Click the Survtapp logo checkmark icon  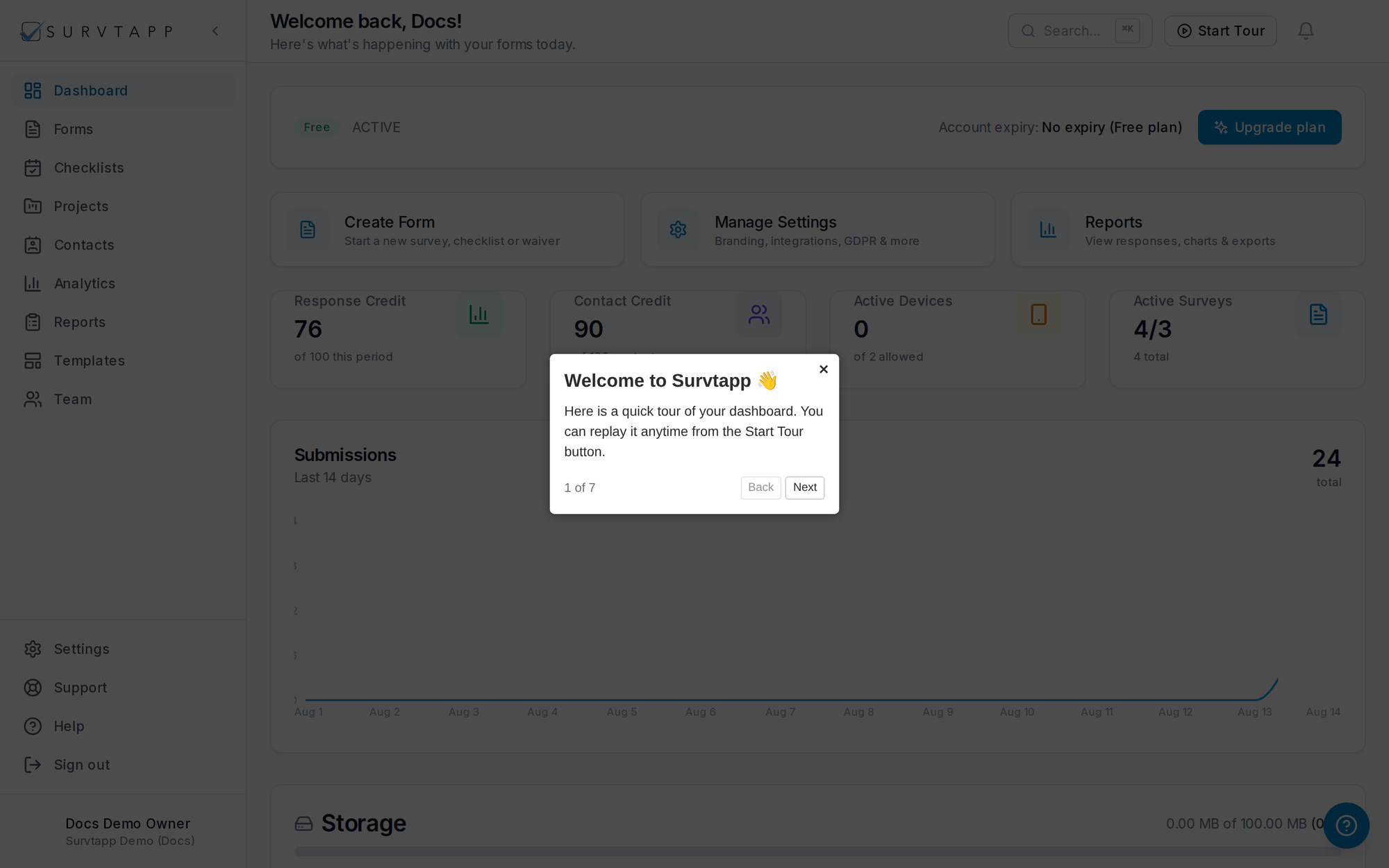tap(31, 31)
